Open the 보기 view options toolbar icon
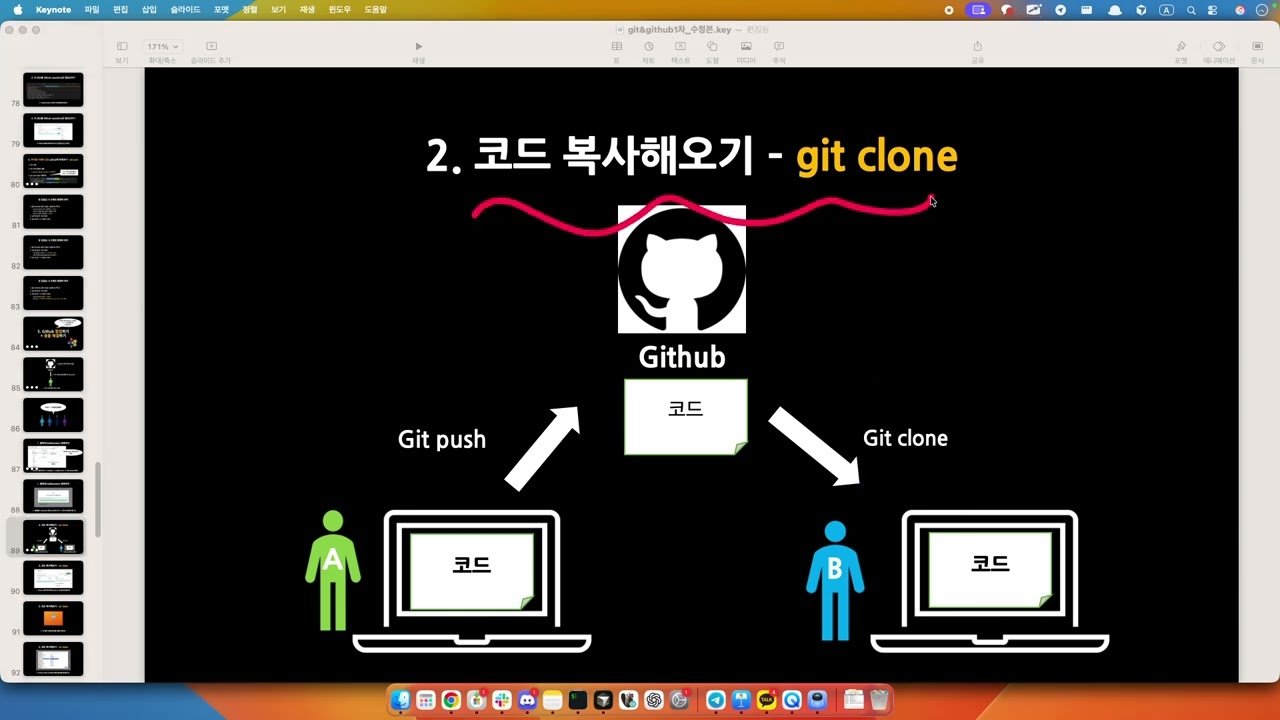Screen dimensions: 1280x720 coord(122,47)
